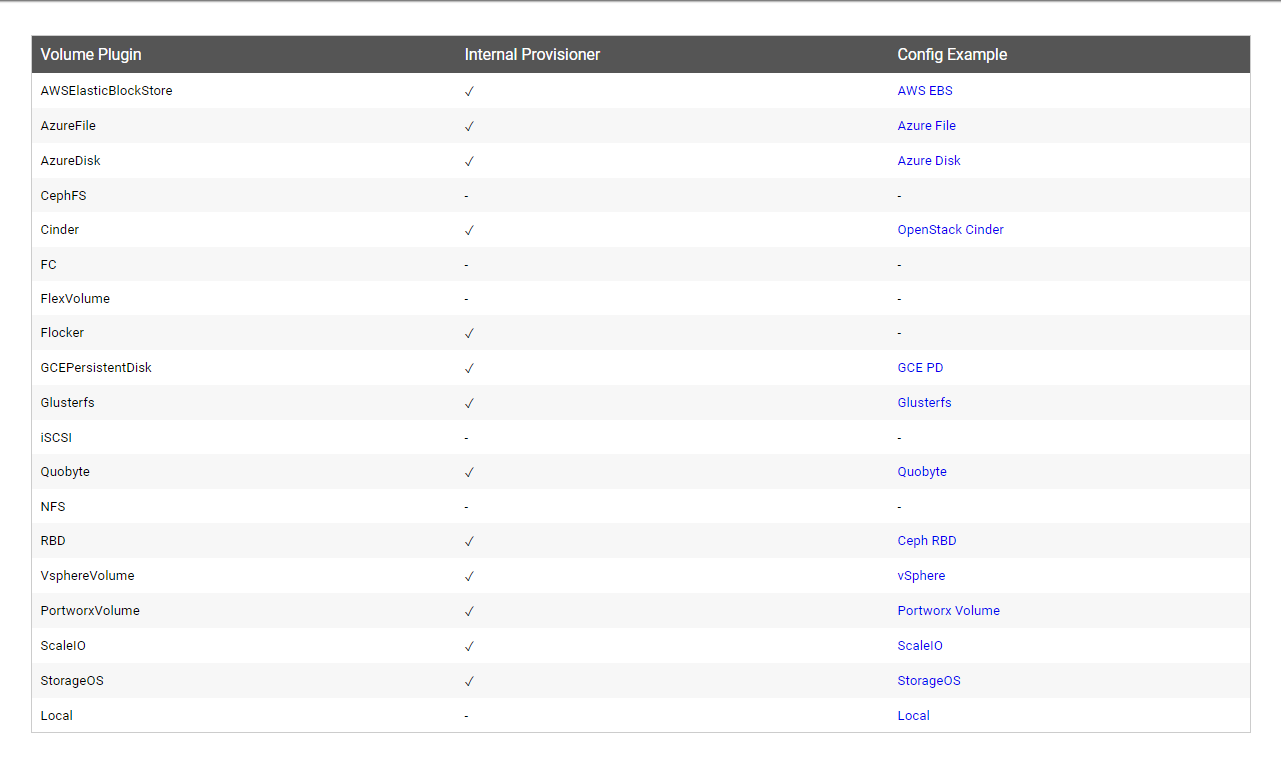Click the checkmark in Cinder row
Screen dimensions: 1281x762
tap(469, 230)
